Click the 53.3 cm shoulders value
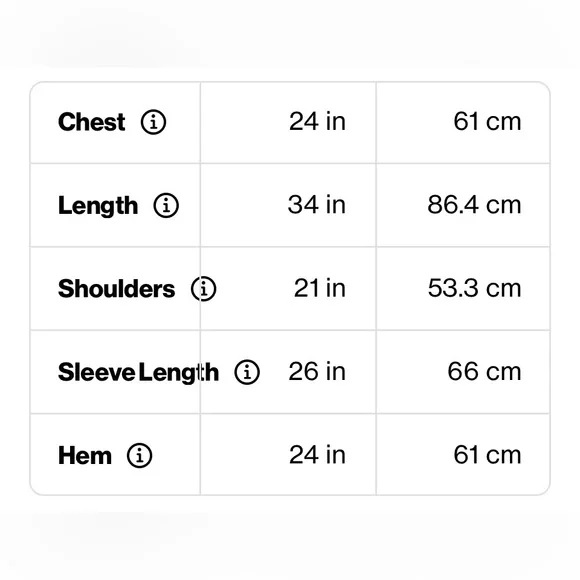 (475, 288)
